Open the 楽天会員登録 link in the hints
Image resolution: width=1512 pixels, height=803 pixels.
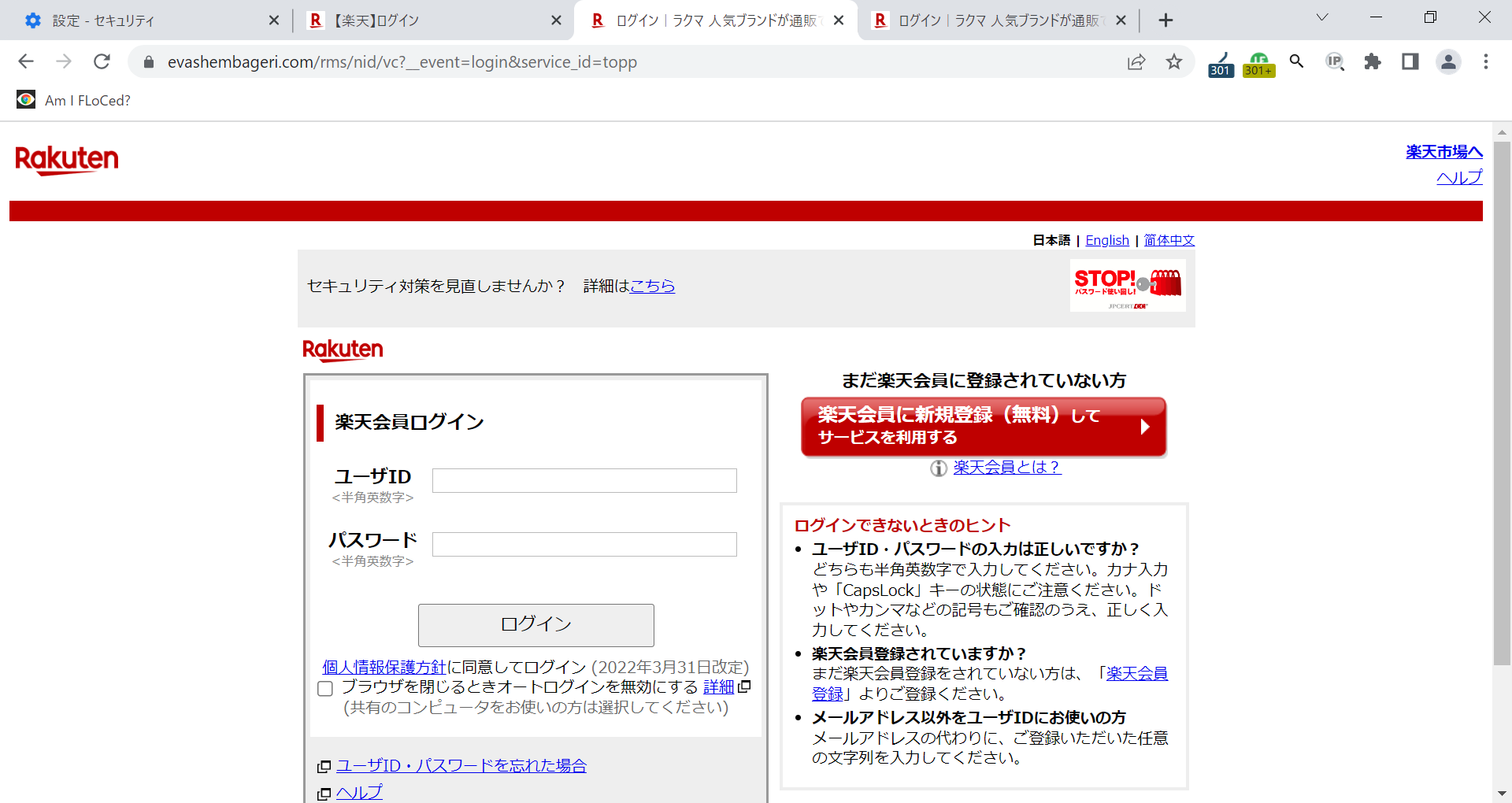pyautogui.click(x=1137, y=673)
